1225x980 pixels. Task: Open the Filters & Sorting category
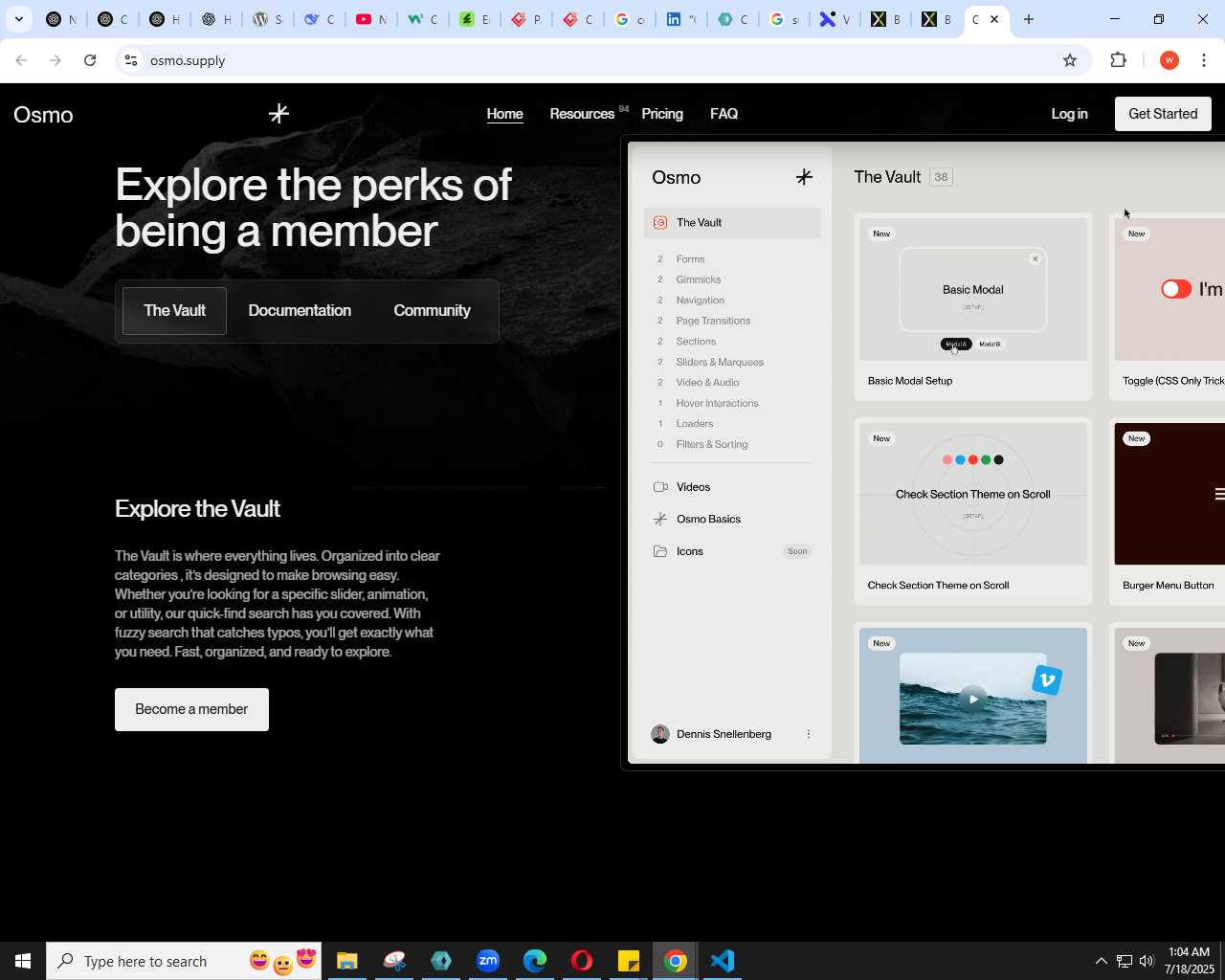pos(712,444)
